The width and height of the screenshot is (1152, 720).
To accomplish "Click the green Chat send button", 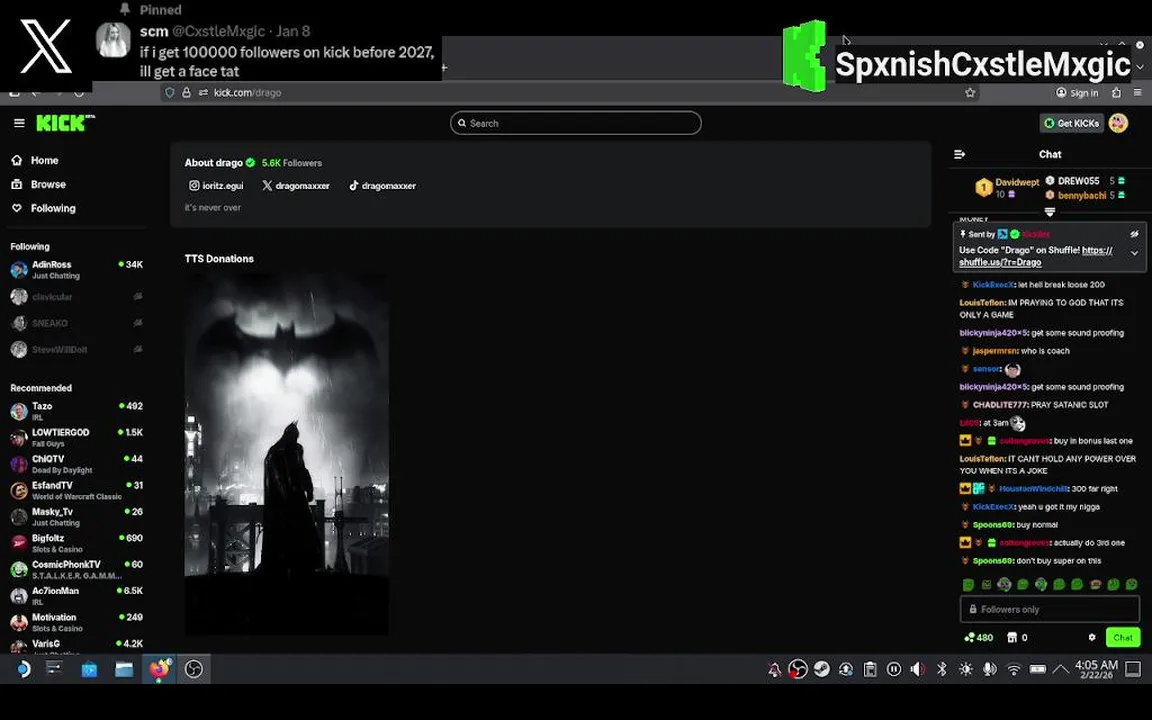I will click(1123, 638).
